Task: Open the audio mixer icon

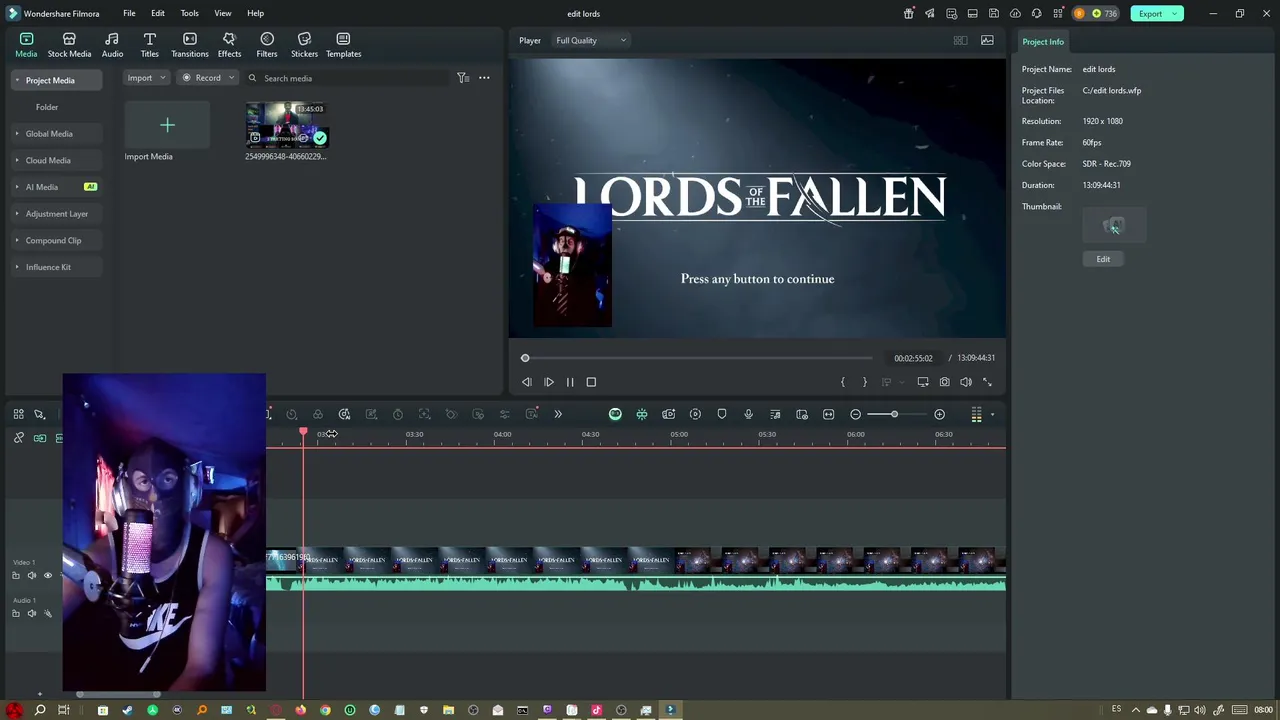Action: click(x=775, y=414)
